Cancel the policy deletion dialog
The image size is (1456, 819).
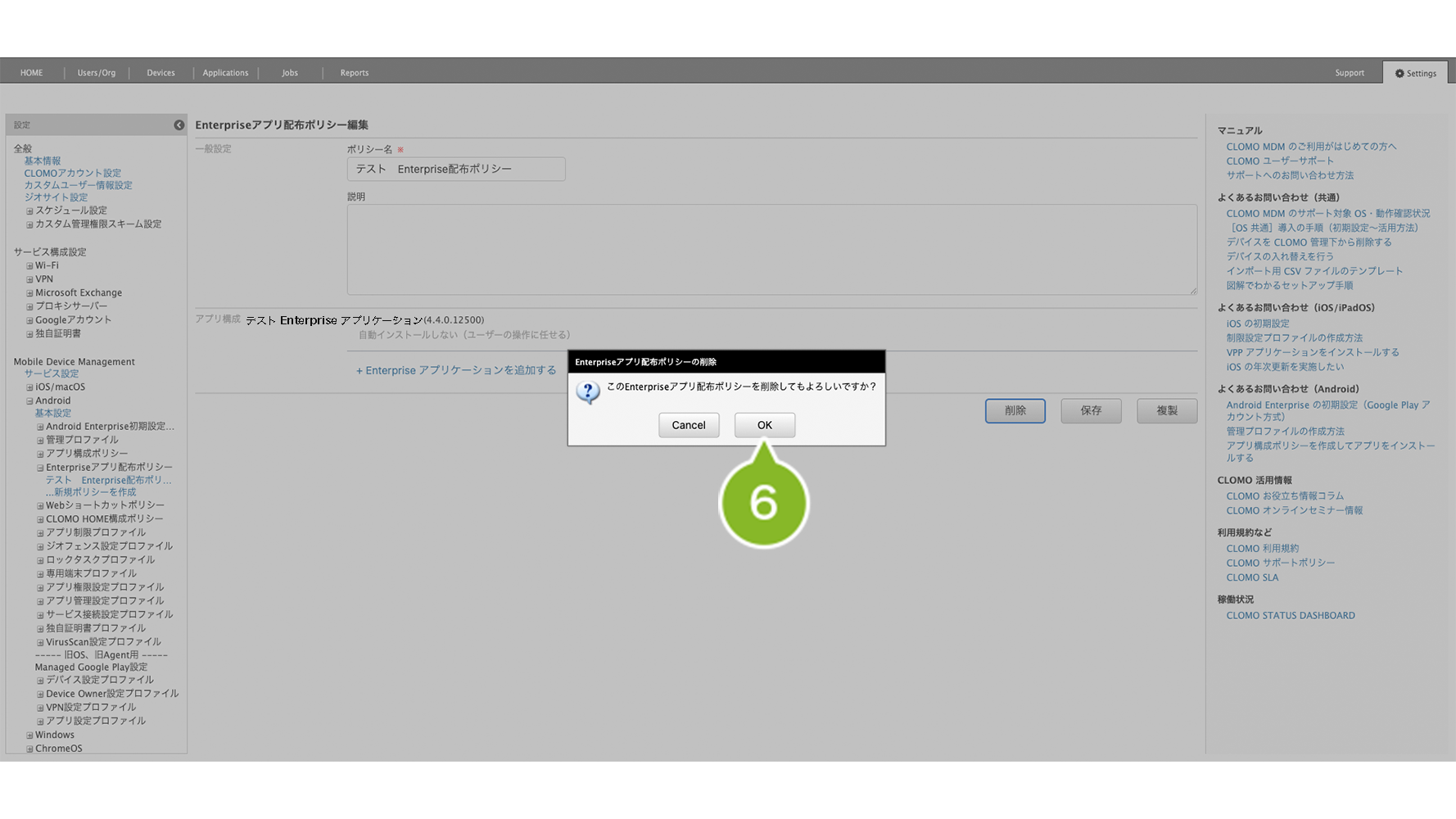pos(688,425)
